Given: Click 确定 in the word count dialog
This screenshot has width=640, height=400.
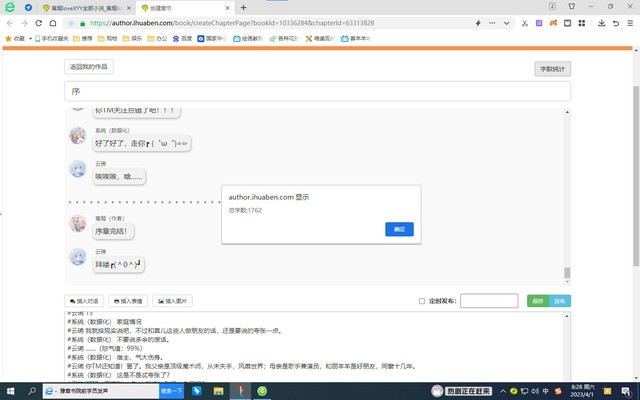Looking at the screenshot, I should tap(399, 229).
